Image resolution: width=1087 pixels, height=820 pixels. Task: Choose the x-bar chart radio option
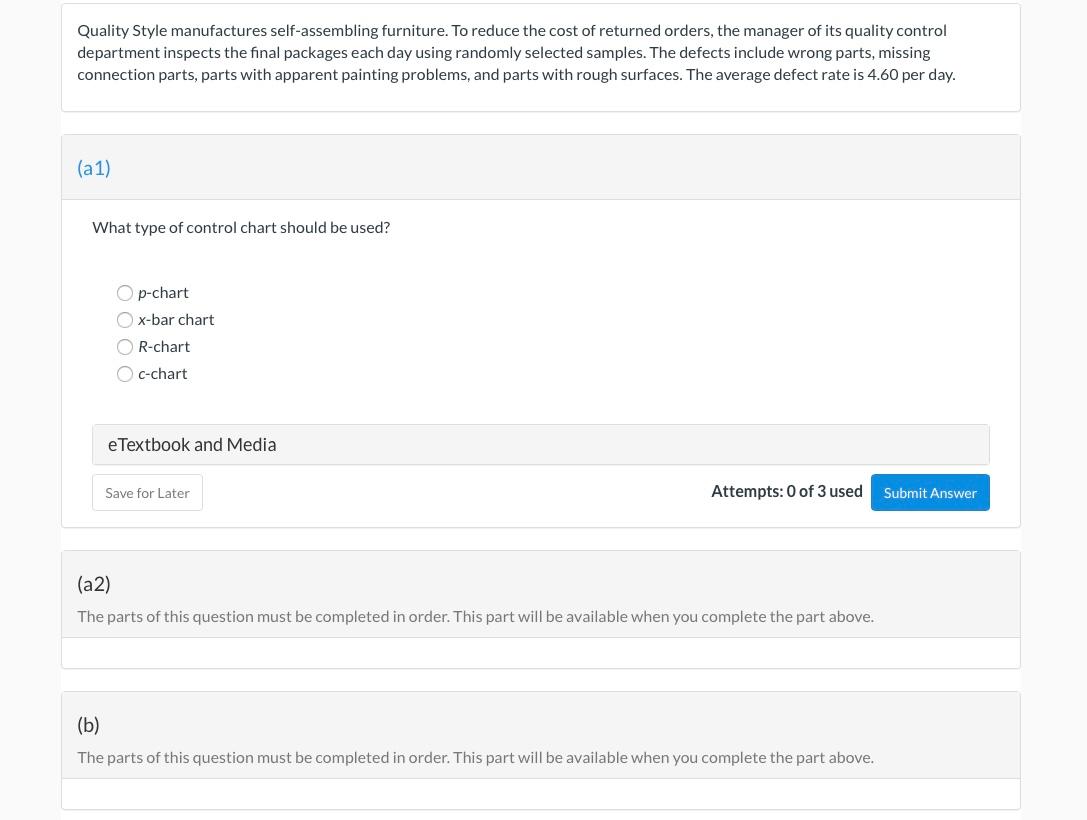point(125,320)
